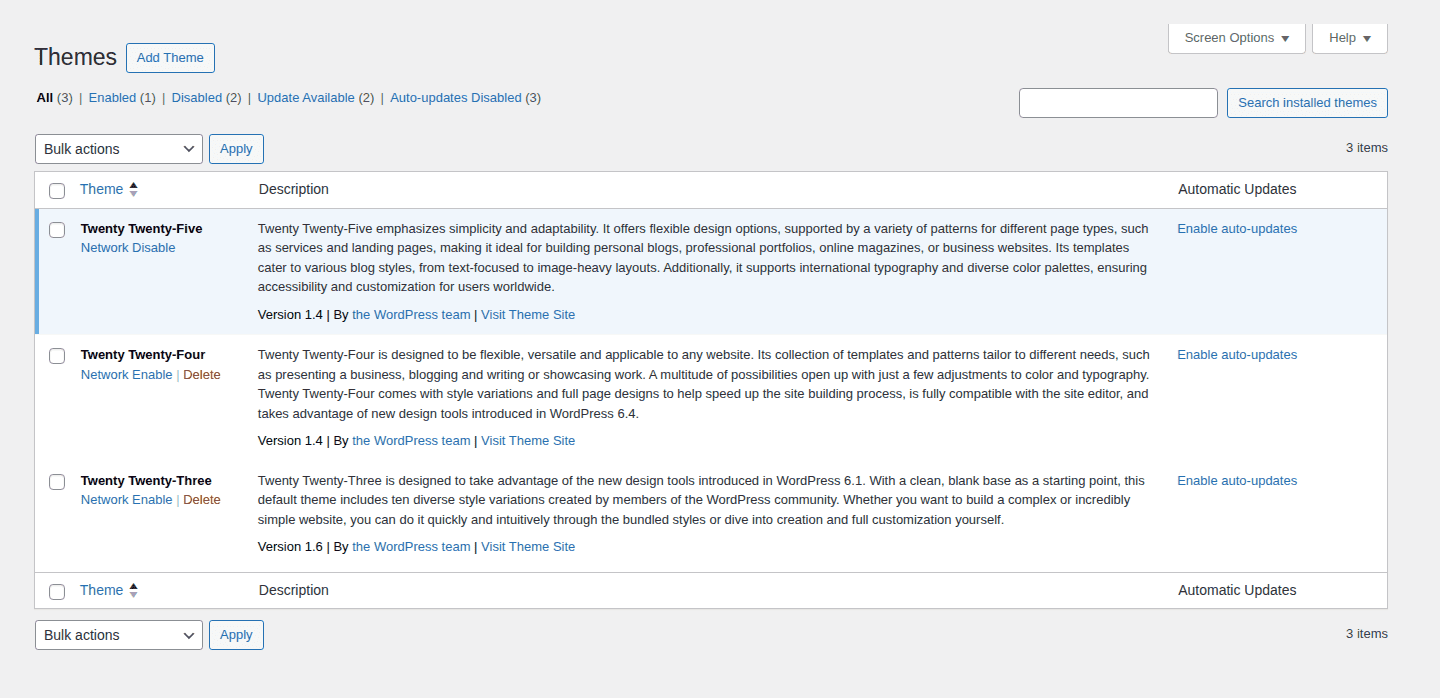The image size is (1440, 698).
Task: Click the sort arrows icon in footer
Action: (134, 590)
